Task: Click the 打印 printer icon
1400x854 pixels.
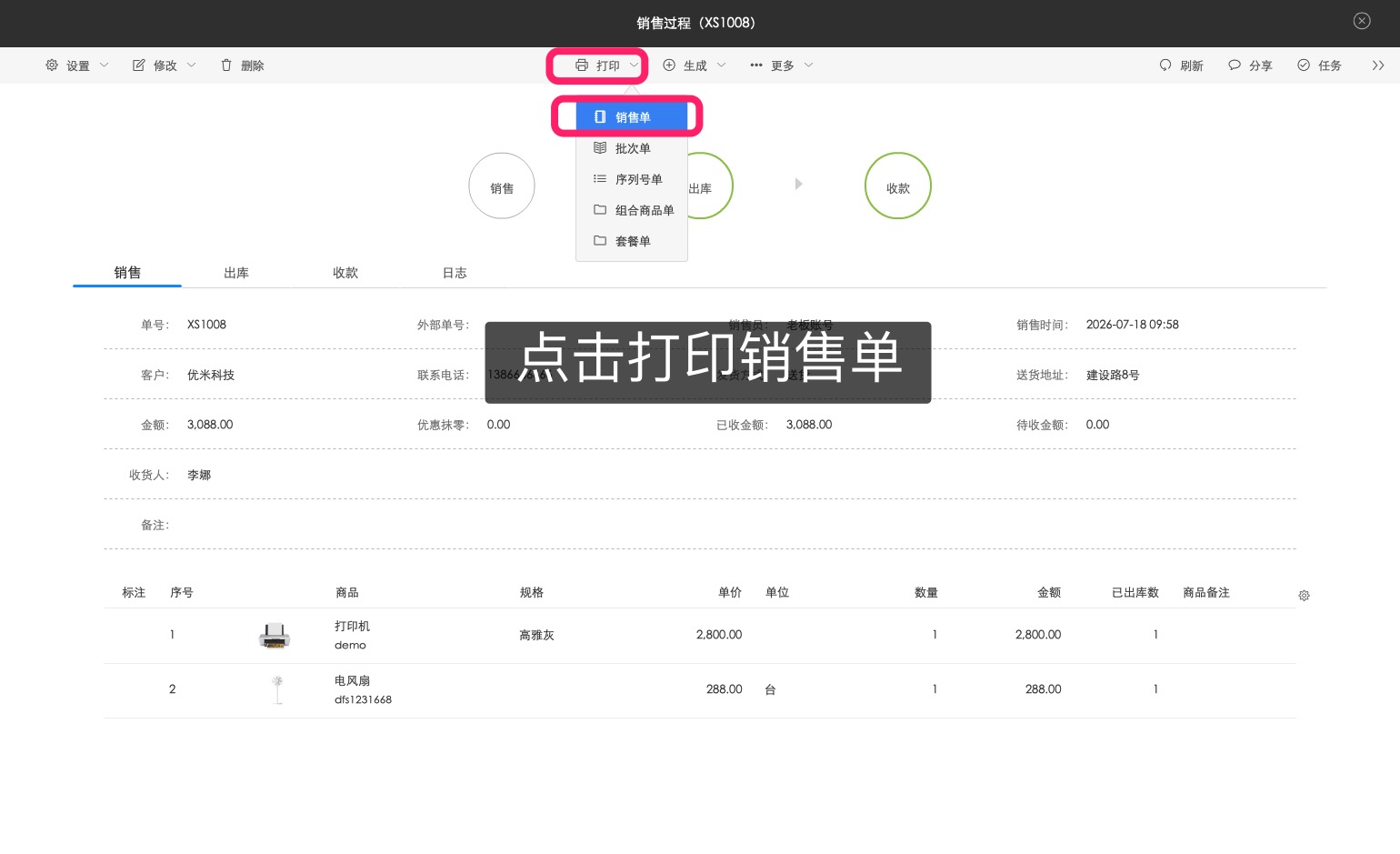Action: pyautogui.click(x=582, y=65)
